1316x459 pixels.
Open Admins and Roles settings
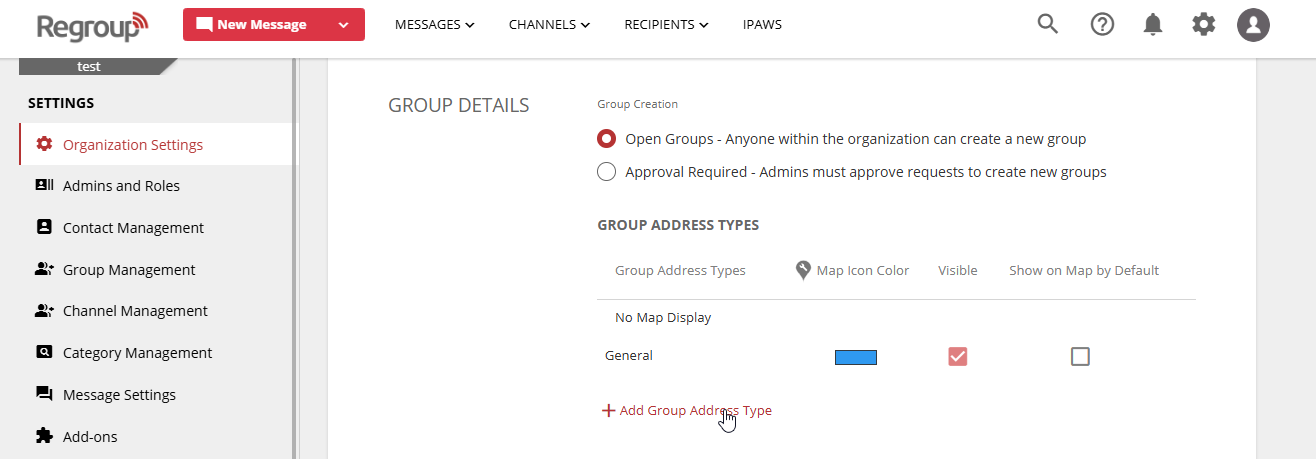point(121,186)
